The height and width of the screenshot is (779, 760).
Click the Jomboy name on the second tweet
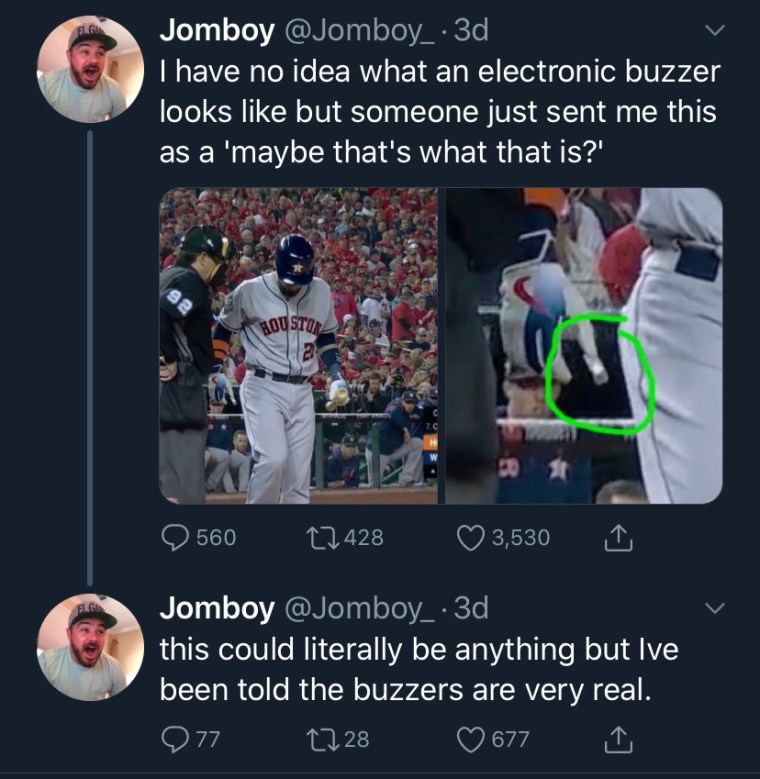point(216,607)
